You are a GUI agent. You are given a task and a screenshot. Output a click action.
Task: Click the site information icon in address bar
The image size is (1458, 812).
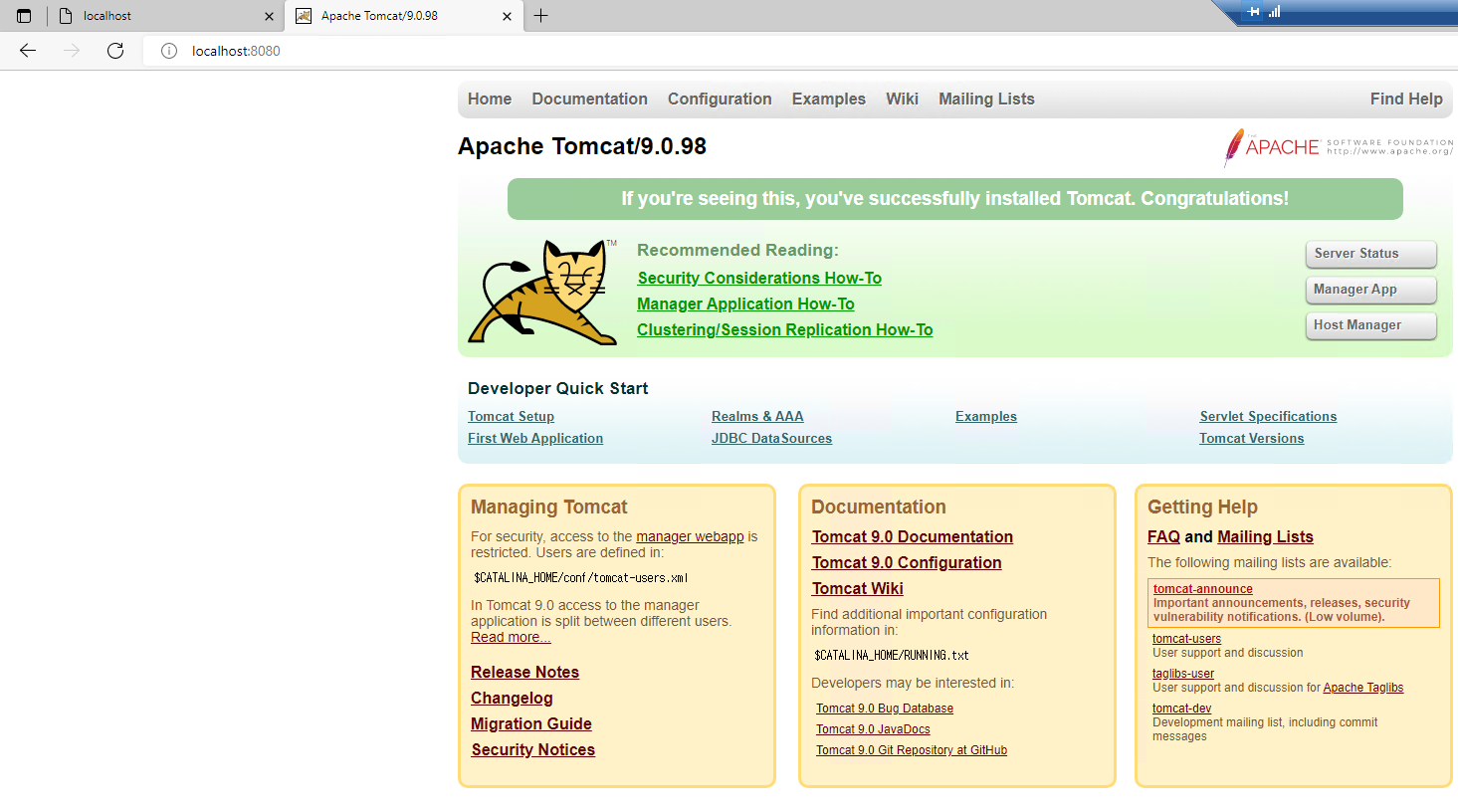pyautogui.click(x=169, y=51)
